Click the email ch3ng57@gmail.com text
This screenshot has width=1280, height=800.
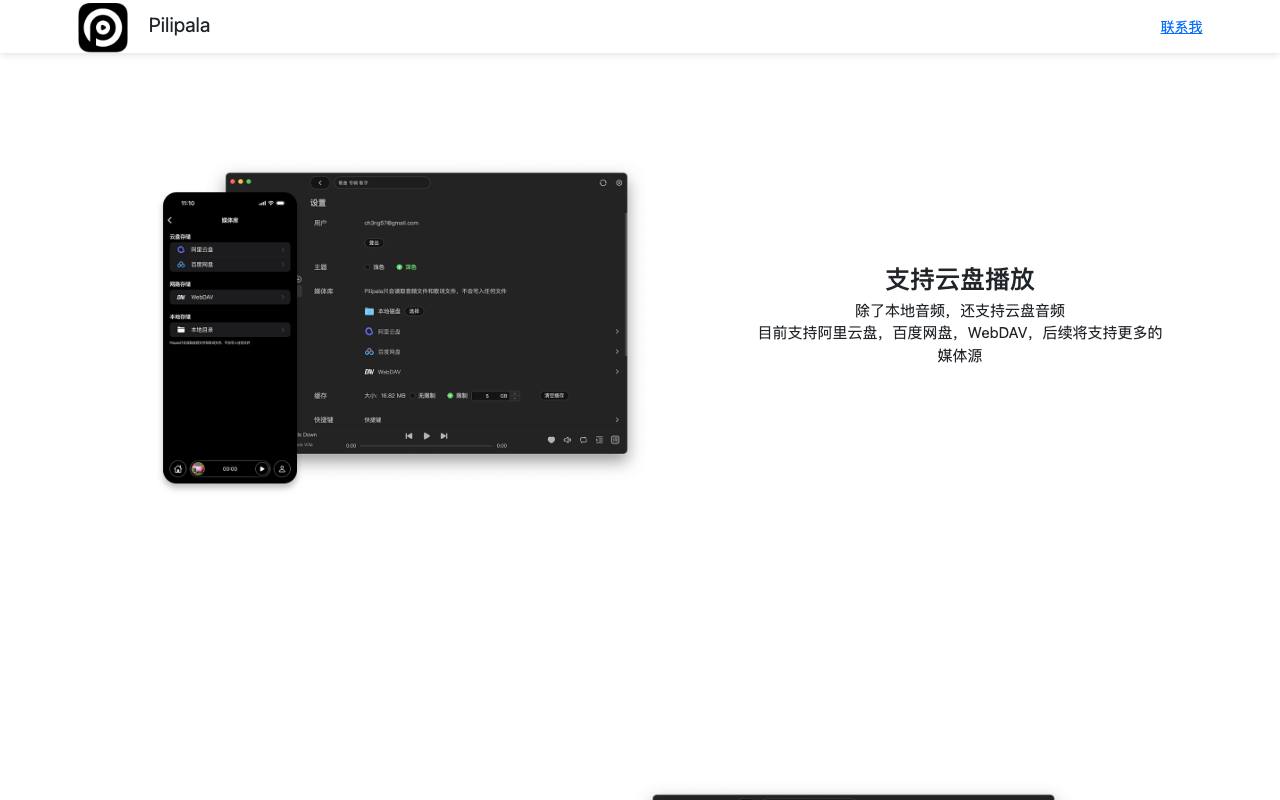pos(391,223)
